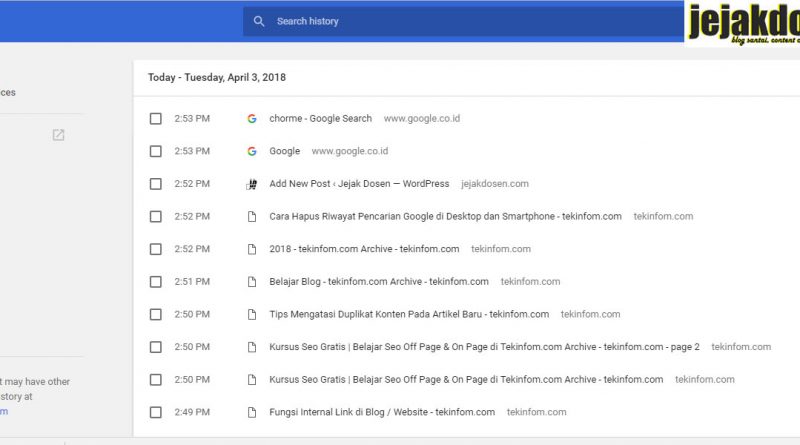Viewport: 800px width, 445px height.
Task: Click the Today - Tuesday, April 3, 2018 heading
Action: click(217, 78)
